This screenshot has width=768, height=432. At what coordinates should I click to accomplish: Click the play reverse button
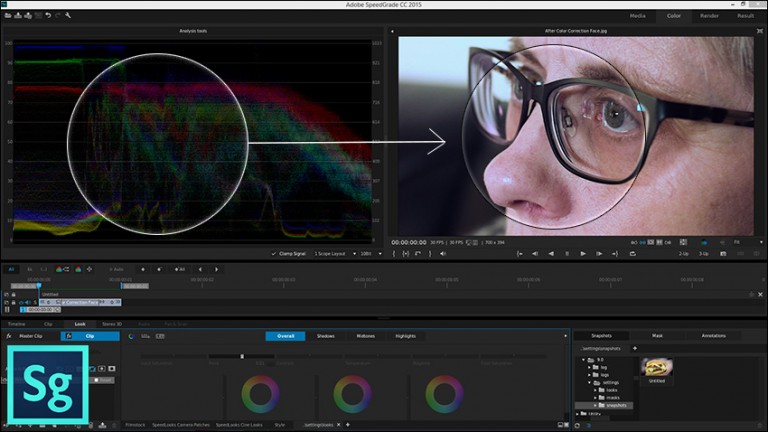(551, 254)
